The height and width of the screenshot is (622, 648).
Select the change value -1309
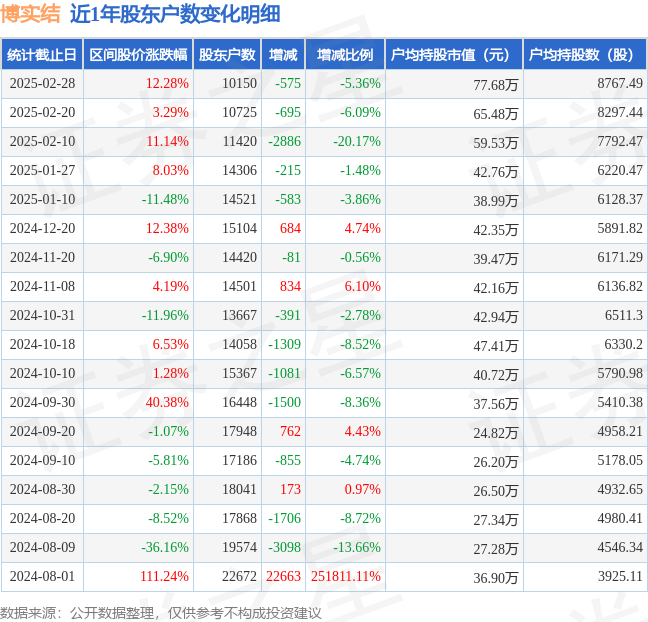click(x=285, y=344)
